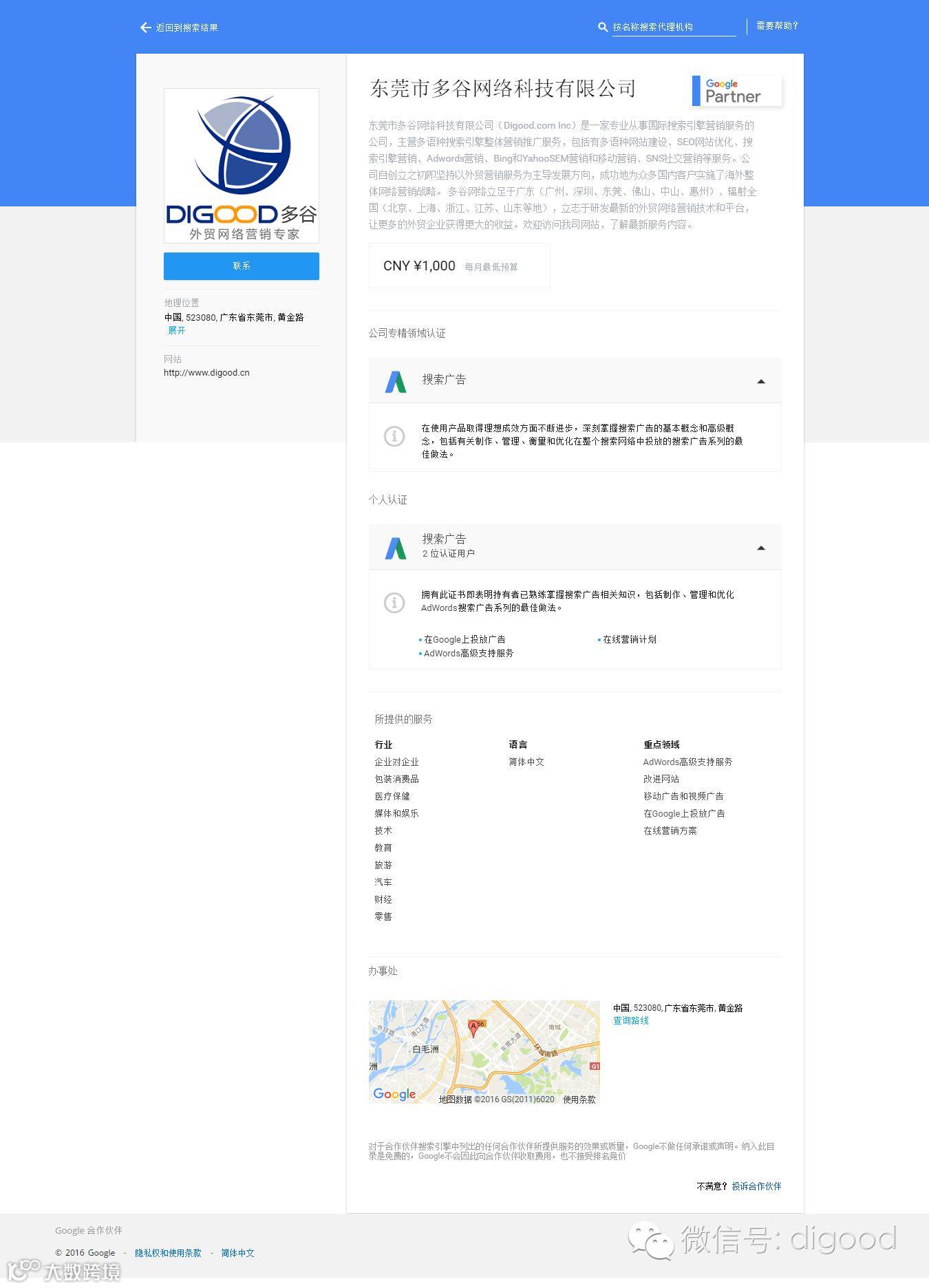Click the back arrow icon

pyautogui.click(x=145, y=28)
